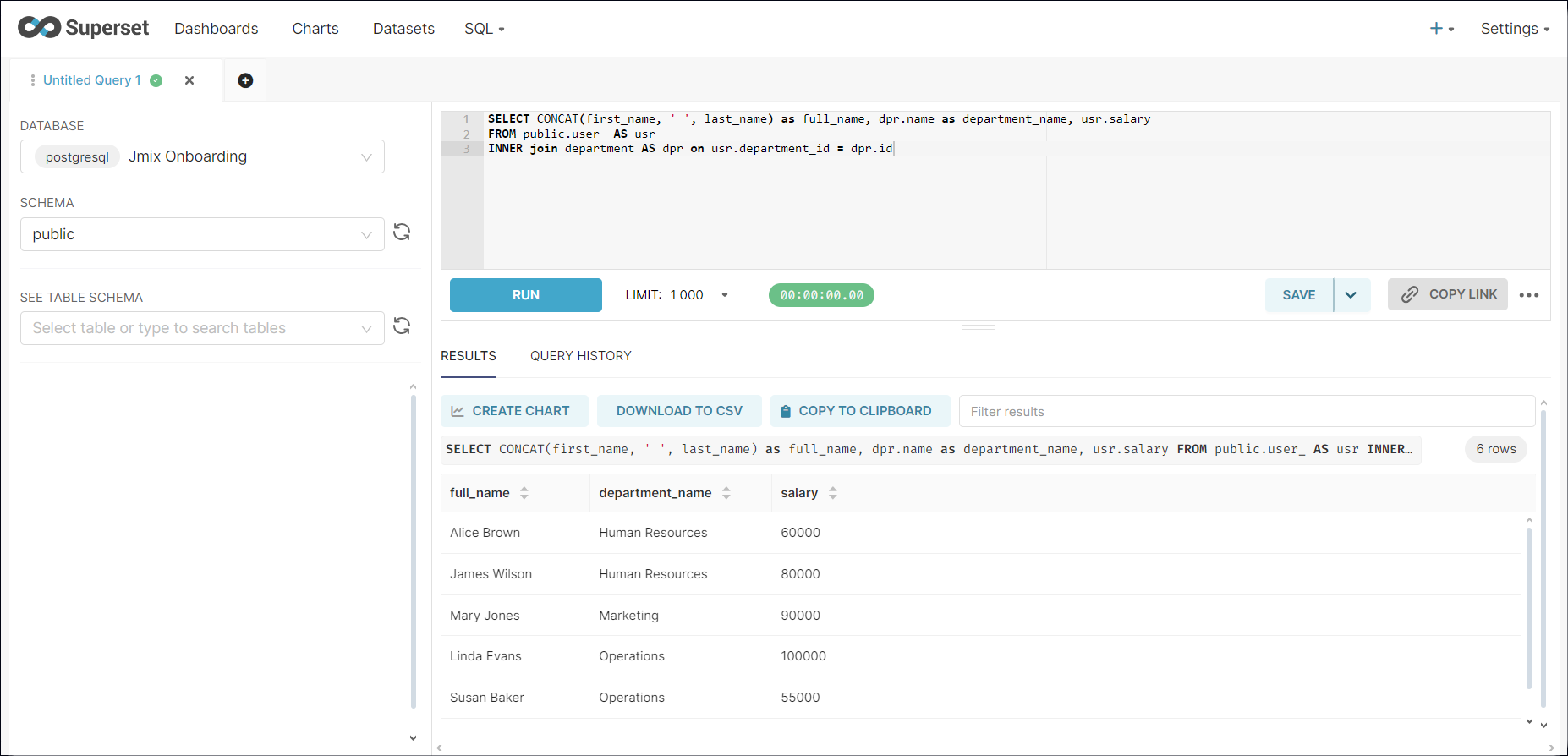Click Download to CSV button
This screenshot has width=1568, height=756.
point(678,411)
